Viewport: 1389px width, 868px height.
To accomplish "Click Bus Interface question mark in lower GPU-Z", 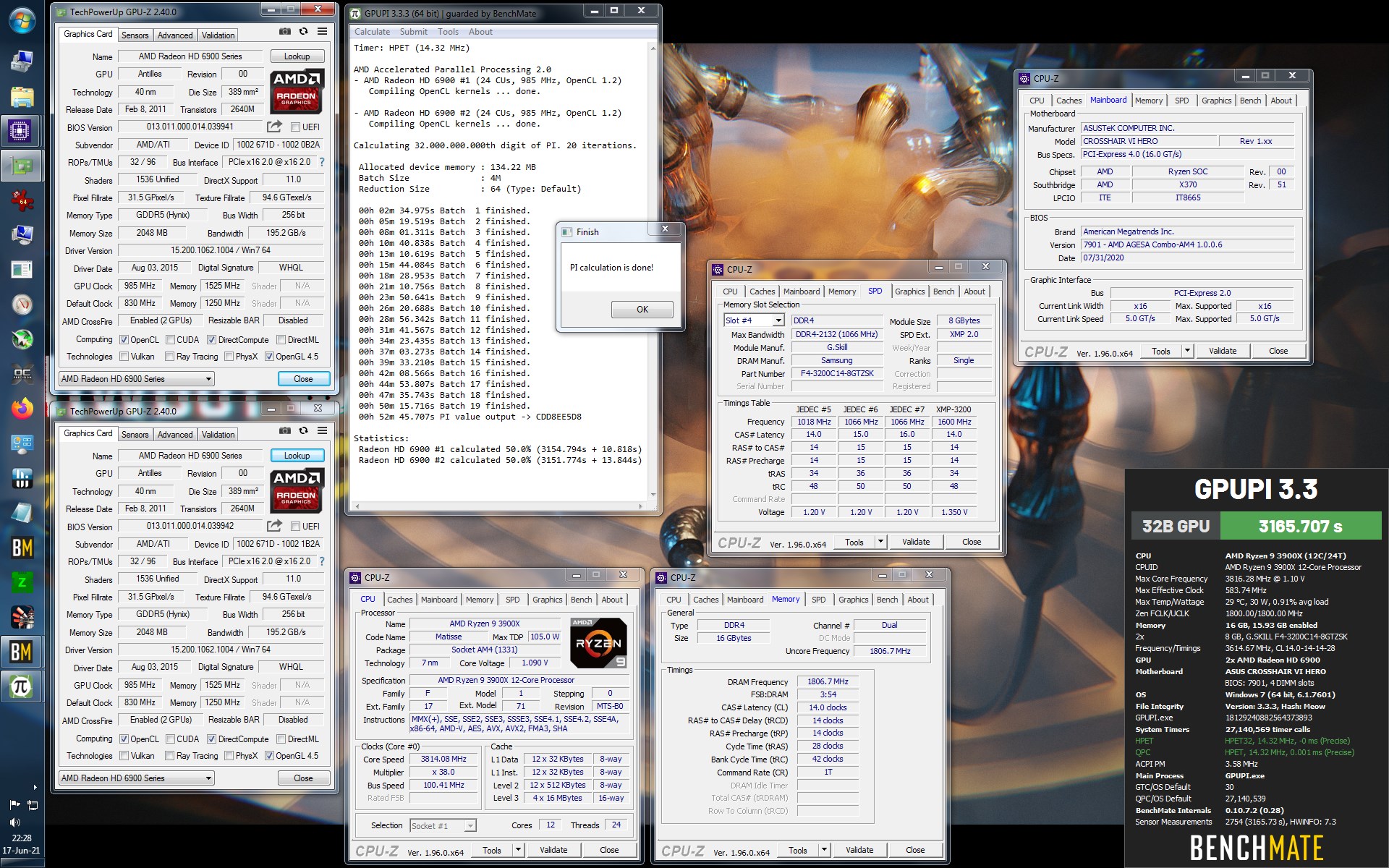I will click(322, 561).
